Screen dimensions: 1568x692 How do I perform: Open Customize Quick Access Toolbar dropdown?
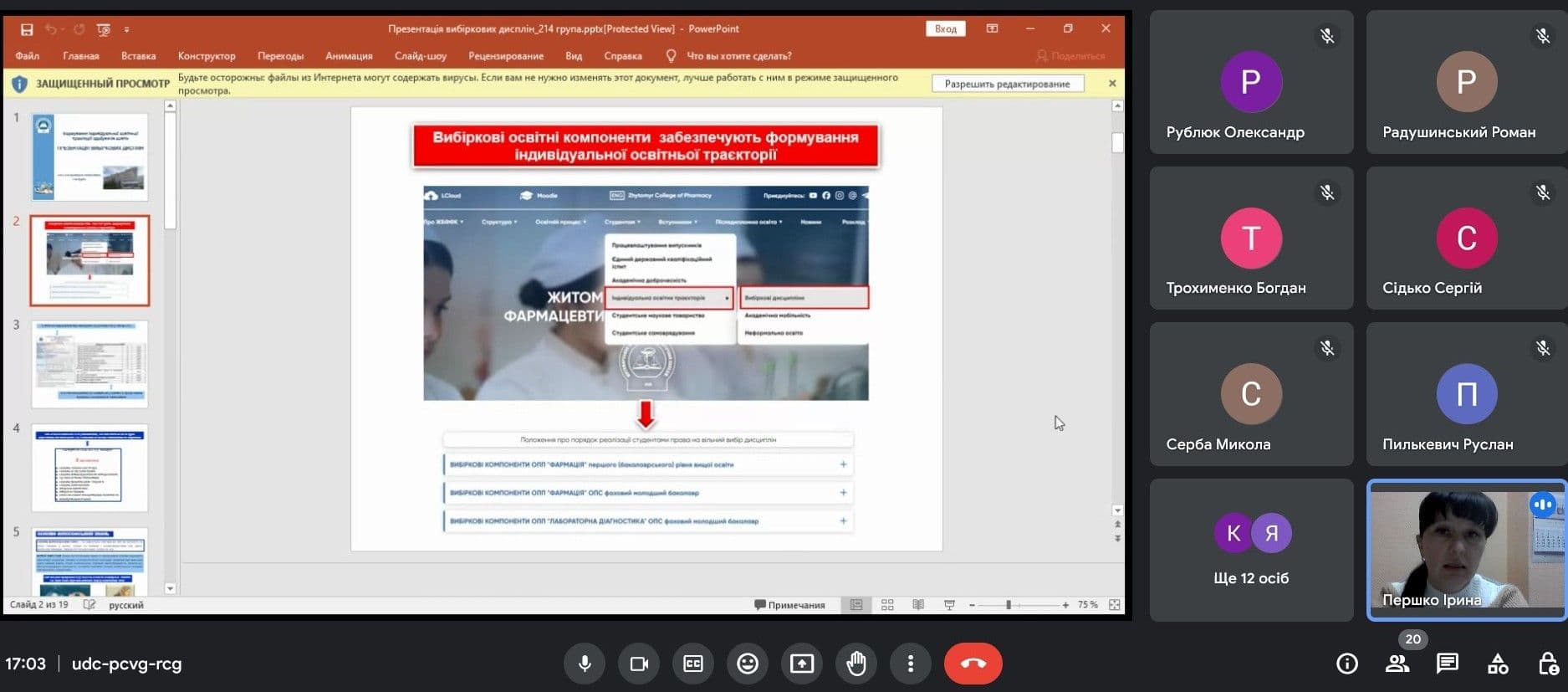coord(127,29)
